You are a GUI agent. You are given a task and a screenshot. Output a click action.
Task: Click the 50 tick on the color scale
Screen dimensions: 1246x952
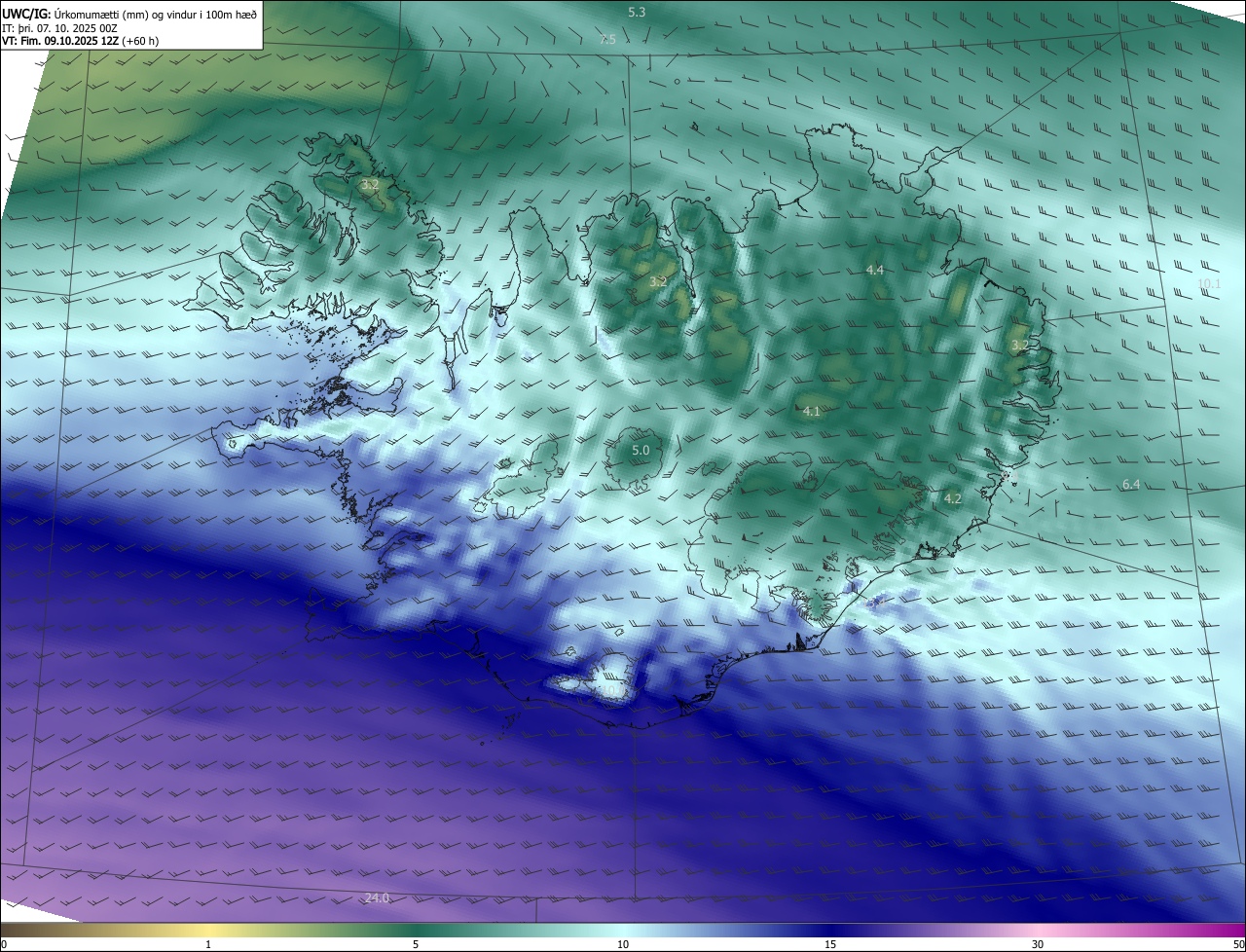(1238, 944)
